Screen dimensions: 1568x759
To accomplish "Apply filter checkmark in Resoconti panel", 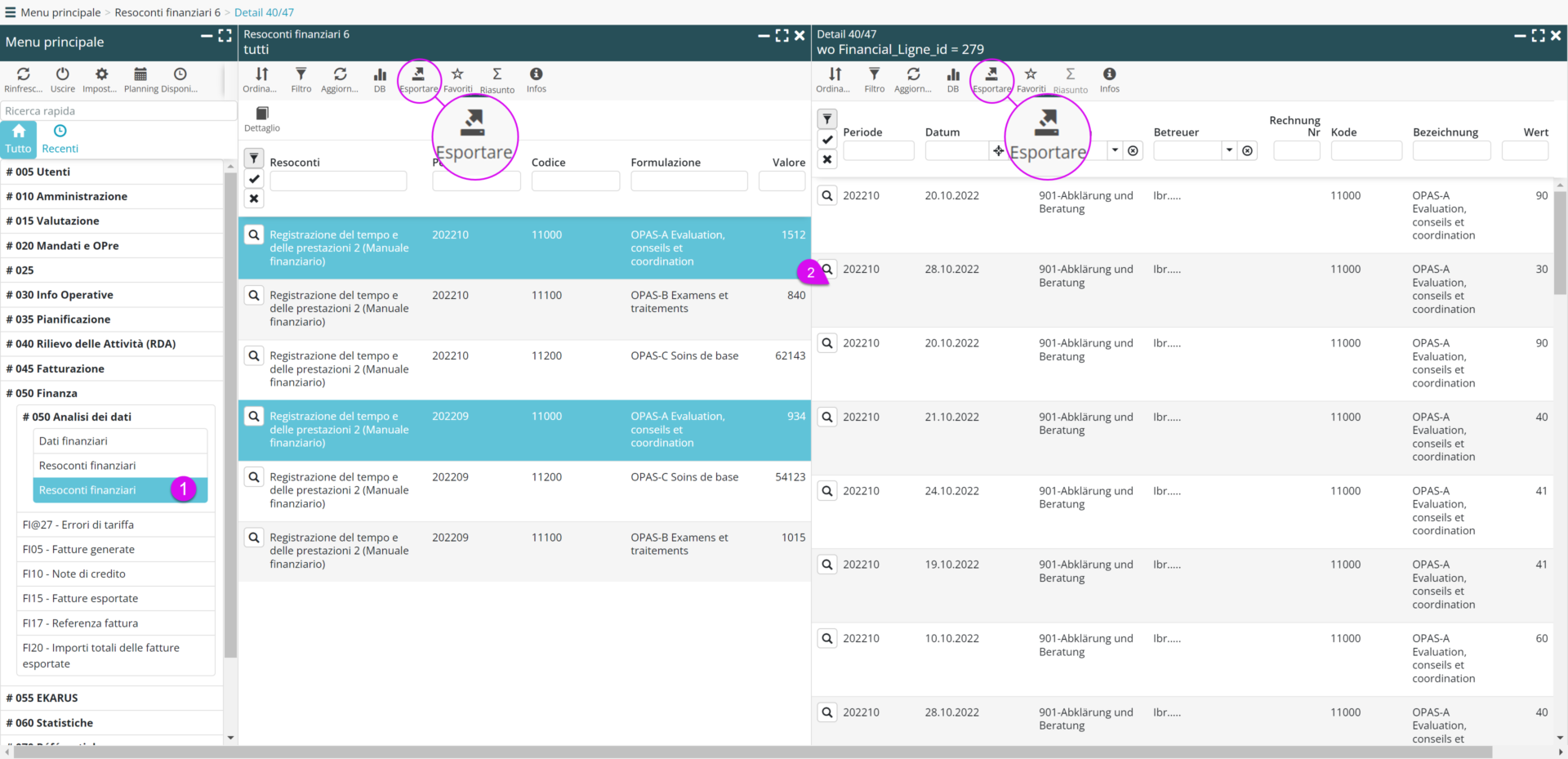I will [x=254, y=179].
